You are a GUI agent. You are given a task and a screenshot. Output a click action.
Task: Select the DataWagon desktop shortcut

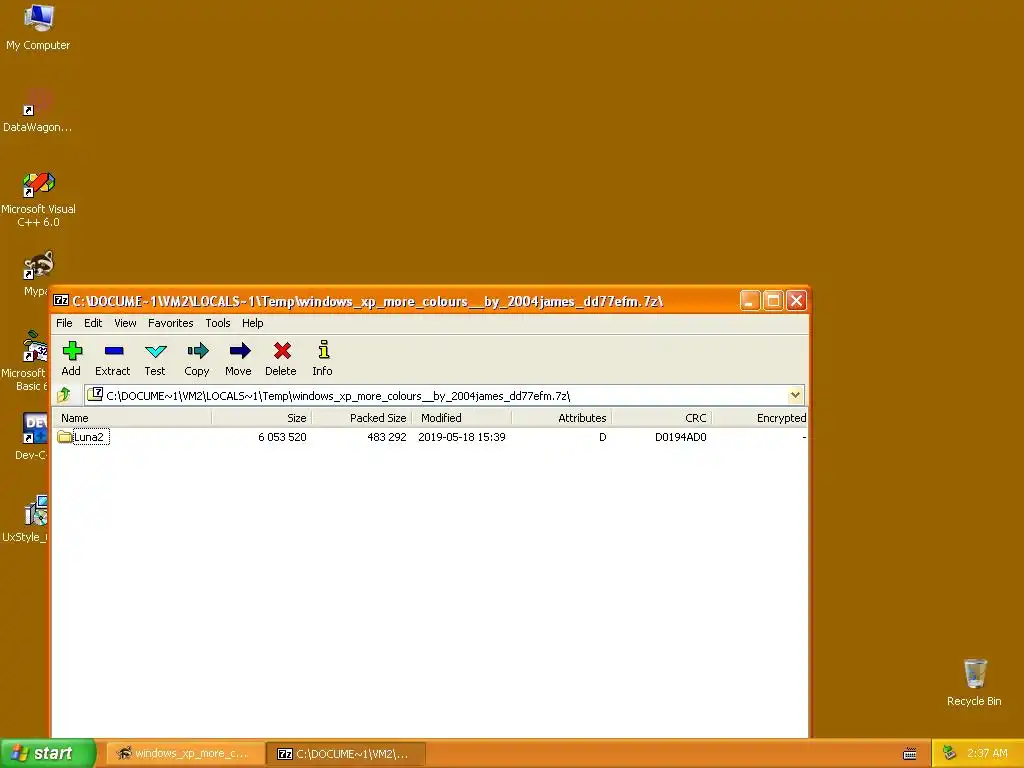click(x=38, y=103)
